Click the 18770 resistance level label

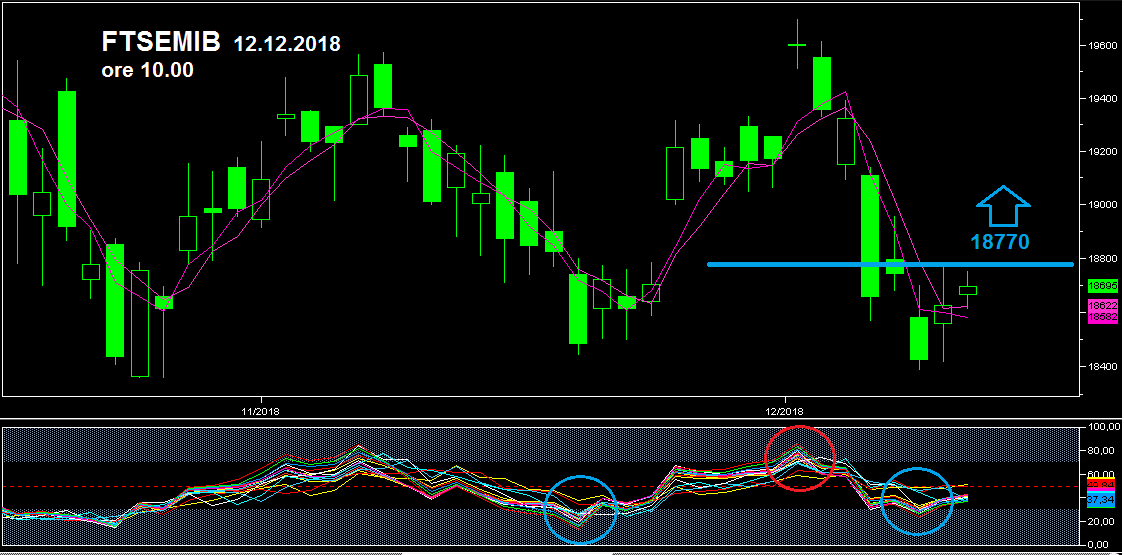(x=1000, y=242)
